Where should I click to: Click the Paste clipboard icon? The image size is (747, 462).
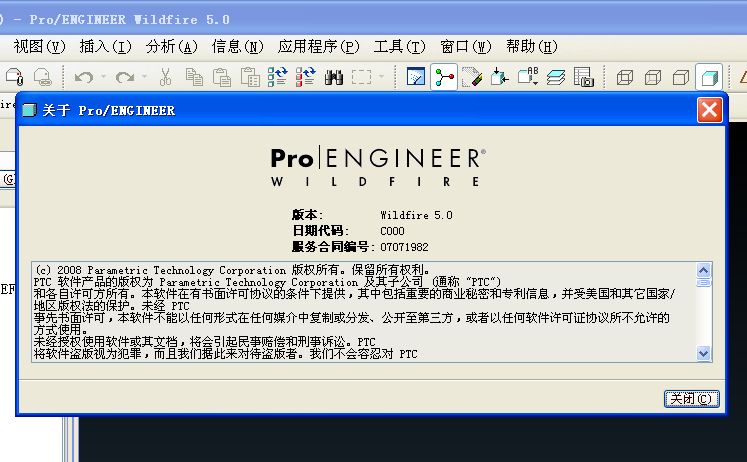(222, 77)
